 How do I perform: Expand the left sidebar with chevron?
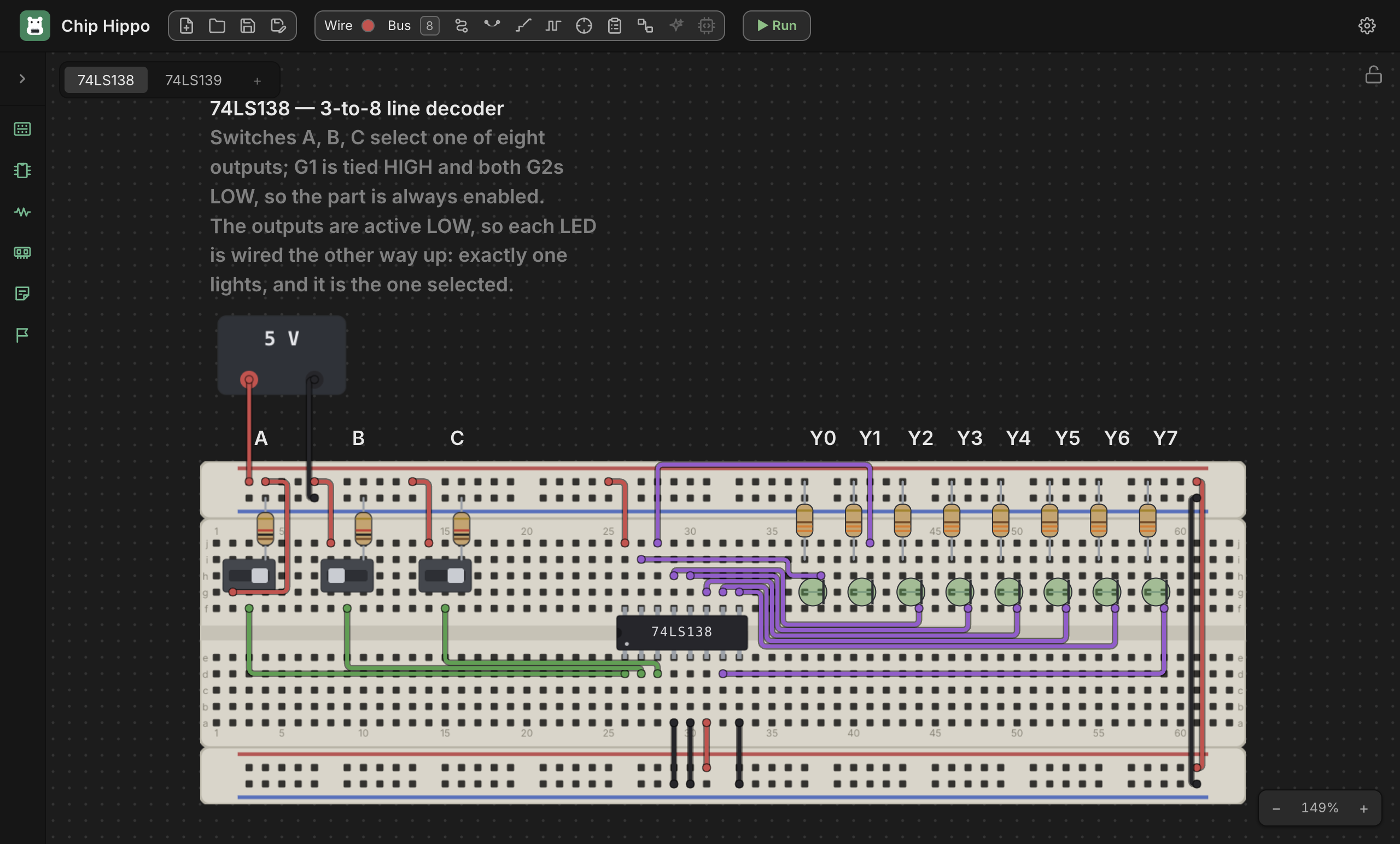[22, 79]
